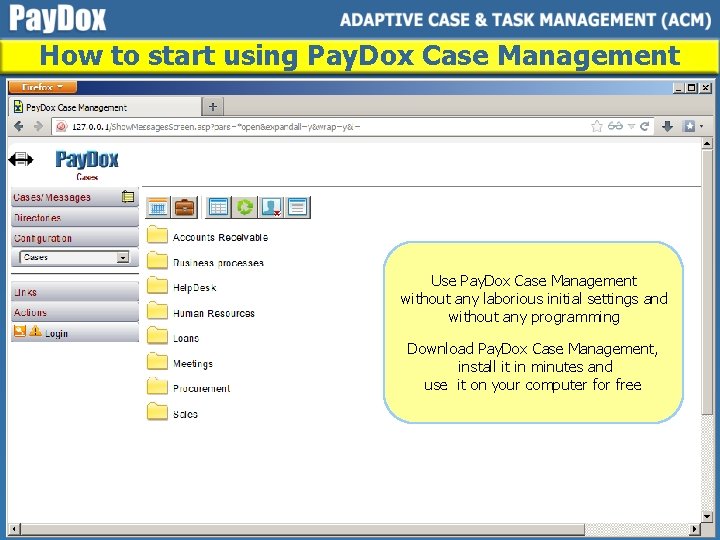Viewport: 720px width, 540px height.
Task: Click the horizontal scrollbar left arrow
Action: [14, 529]
